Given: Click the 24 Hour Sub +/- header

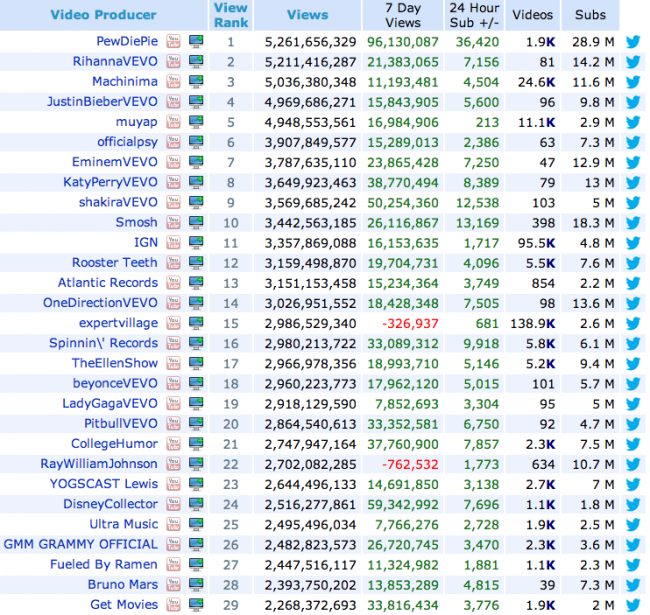Looking at the screenshot, I should click(475, 15).
